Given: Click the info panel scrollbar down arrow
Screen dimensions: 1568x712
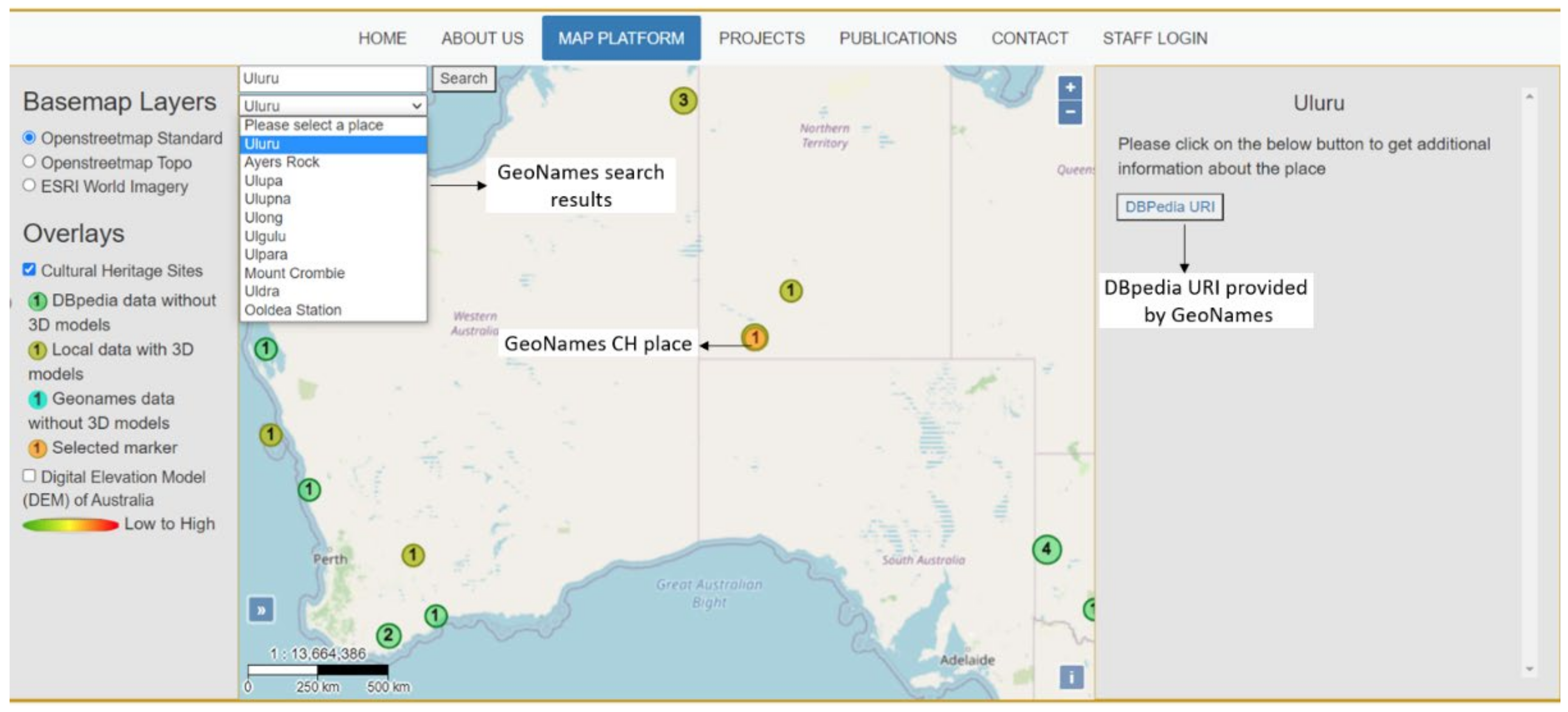Looking at the screenshot, I should point(1529,670).
